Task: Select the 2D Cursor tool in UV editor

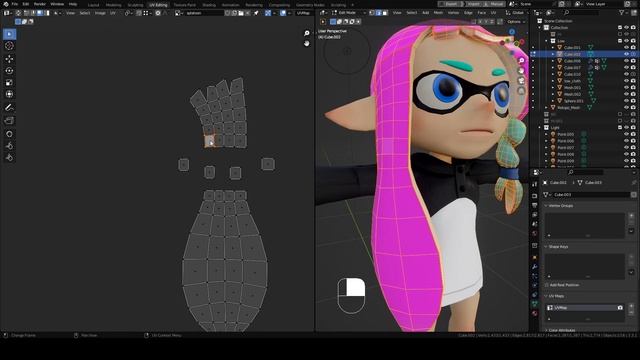Action: [9, 46]
